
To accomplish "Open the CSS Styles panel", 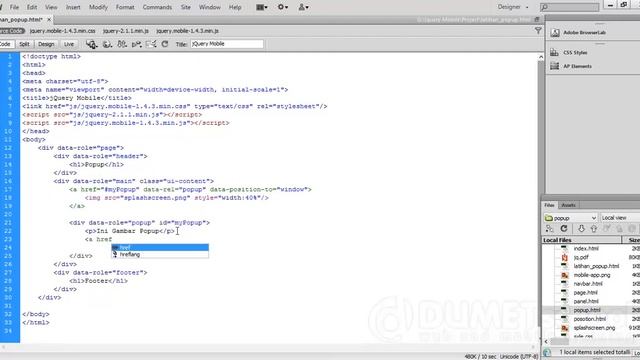I will point(575,53).
